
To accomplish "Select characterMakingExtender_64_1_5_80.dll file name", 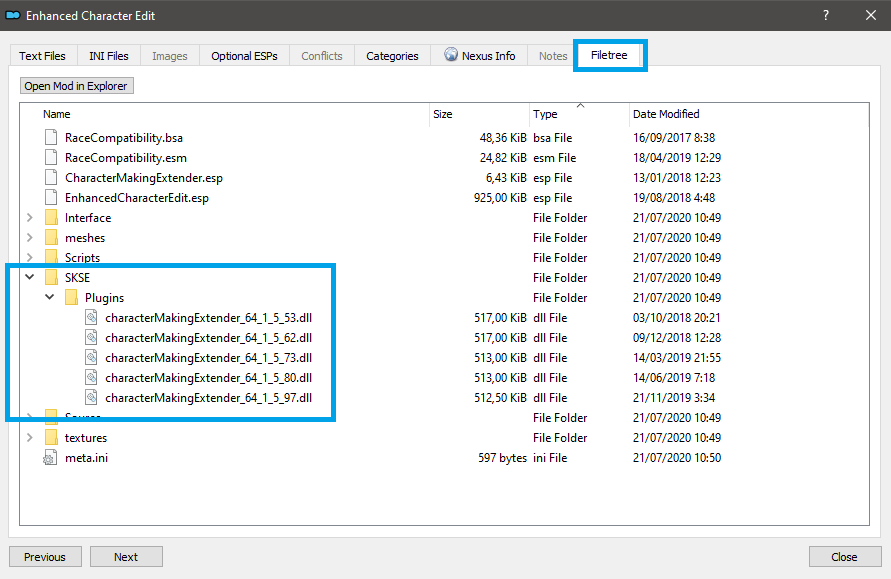I will tap(209, 377).
